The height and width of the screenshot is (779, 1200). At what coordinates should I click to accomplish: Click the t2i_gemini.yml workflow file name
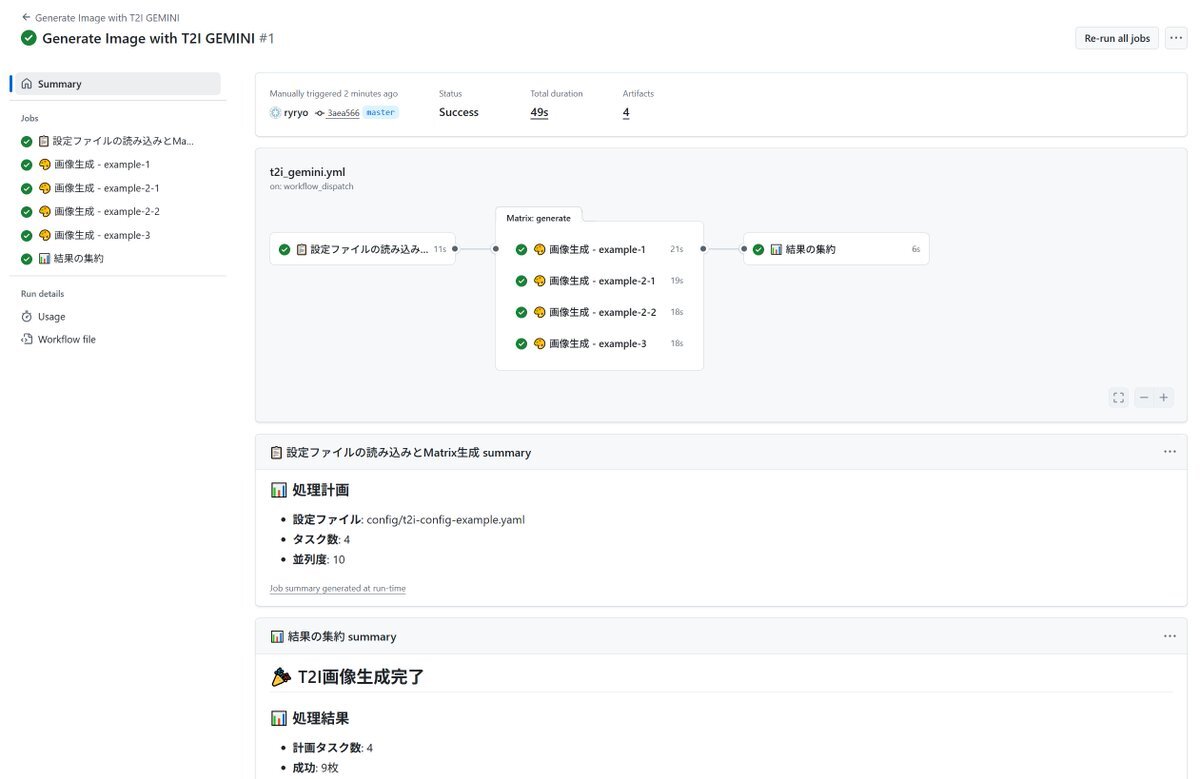point(307,172)
